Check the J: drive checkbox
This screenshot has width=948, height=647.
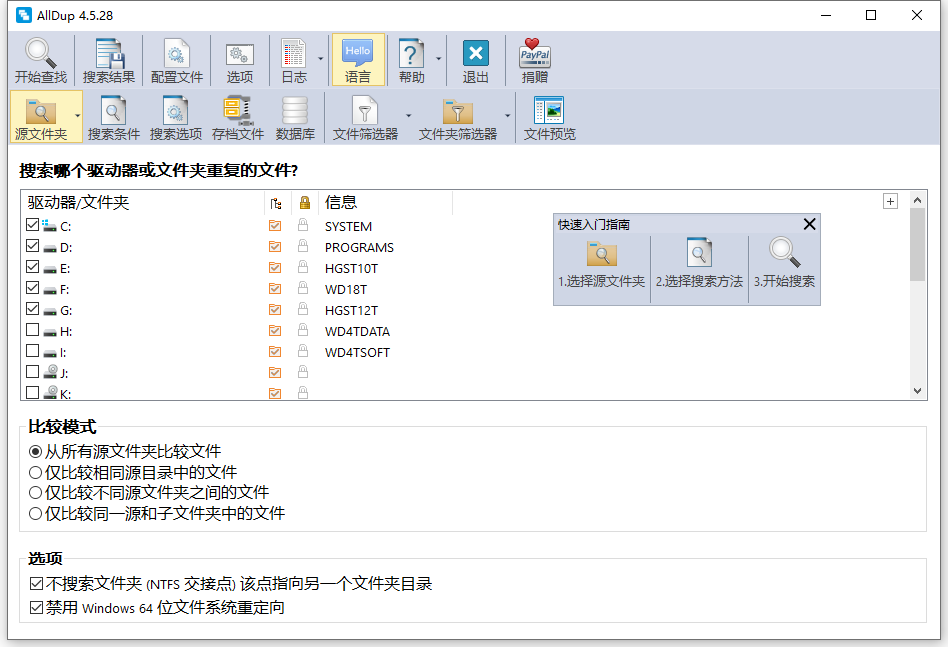coord(33,372)
